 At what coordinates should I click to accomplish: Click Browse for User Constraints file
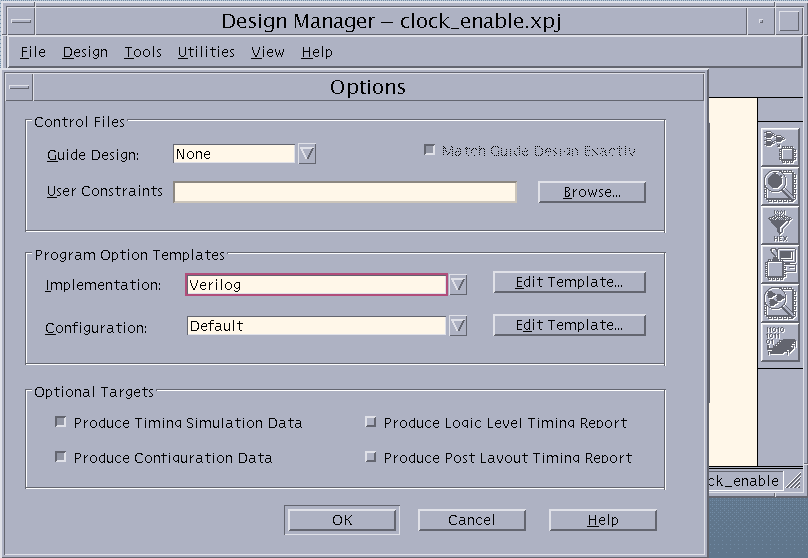tap(591, 192)
